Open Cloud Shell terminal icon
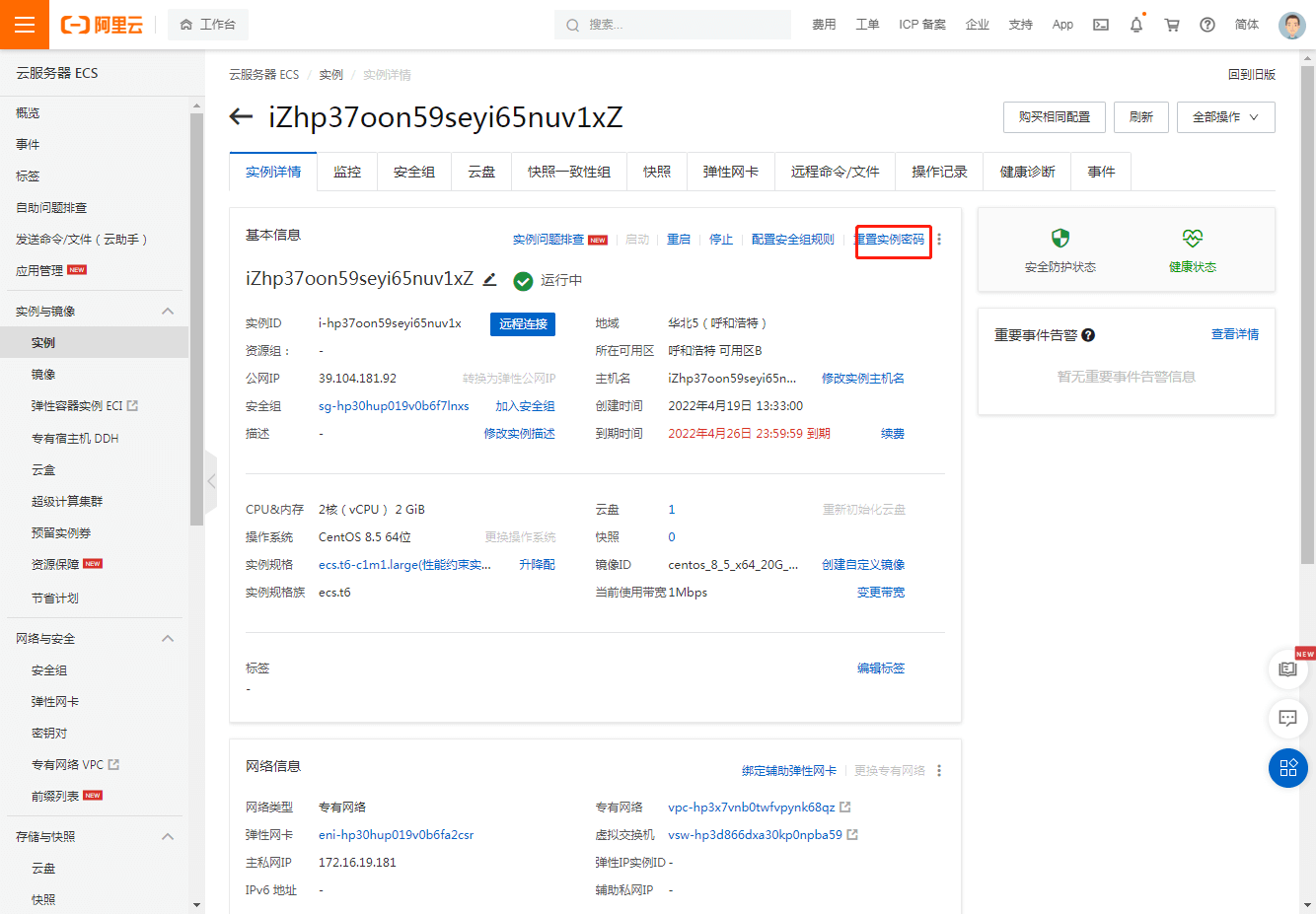Image resolution: width=1316 pixels, height=914 pixels. tap(1101, 25)
